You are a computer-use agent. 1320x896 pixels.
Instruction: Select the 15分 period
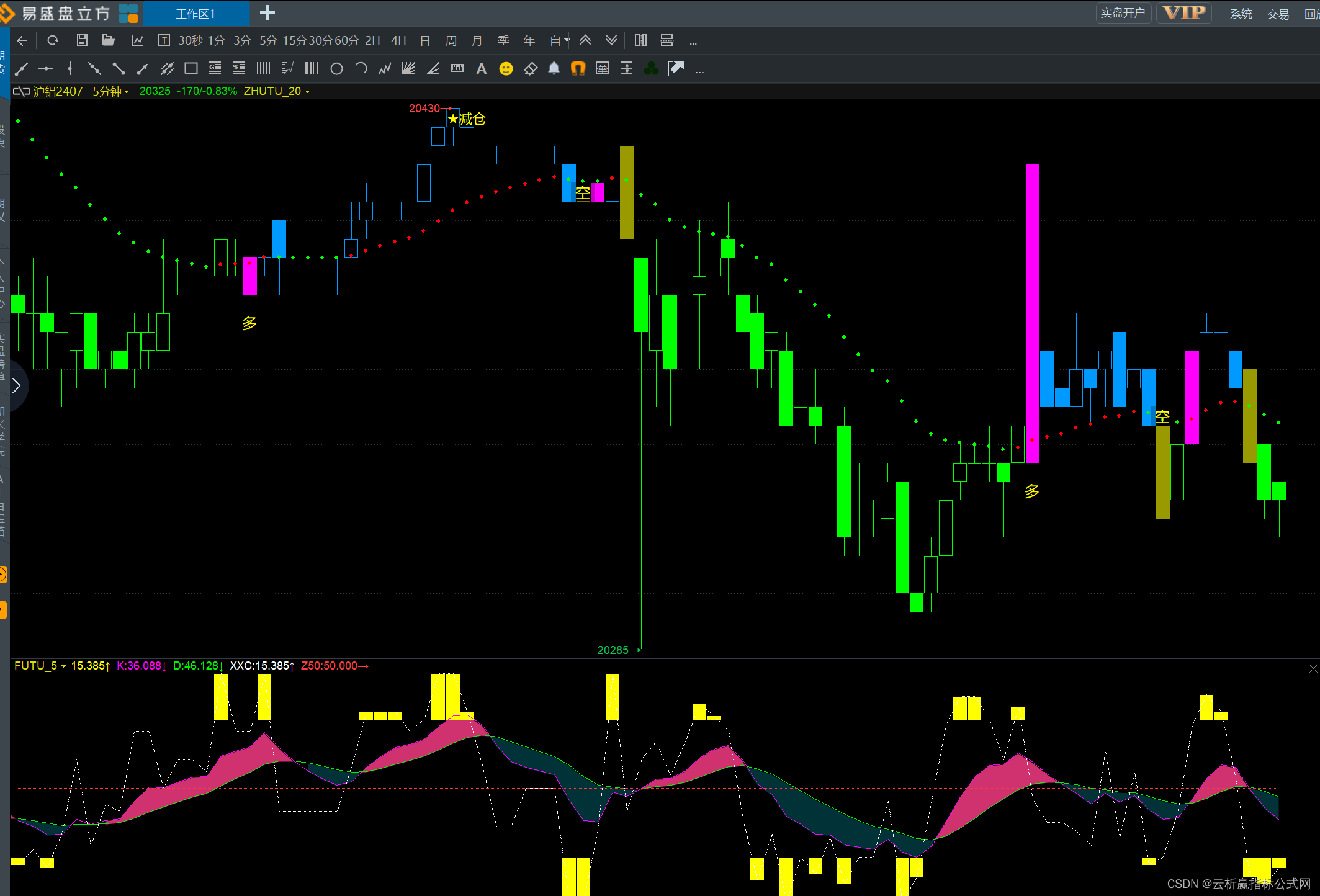point(295,41)
